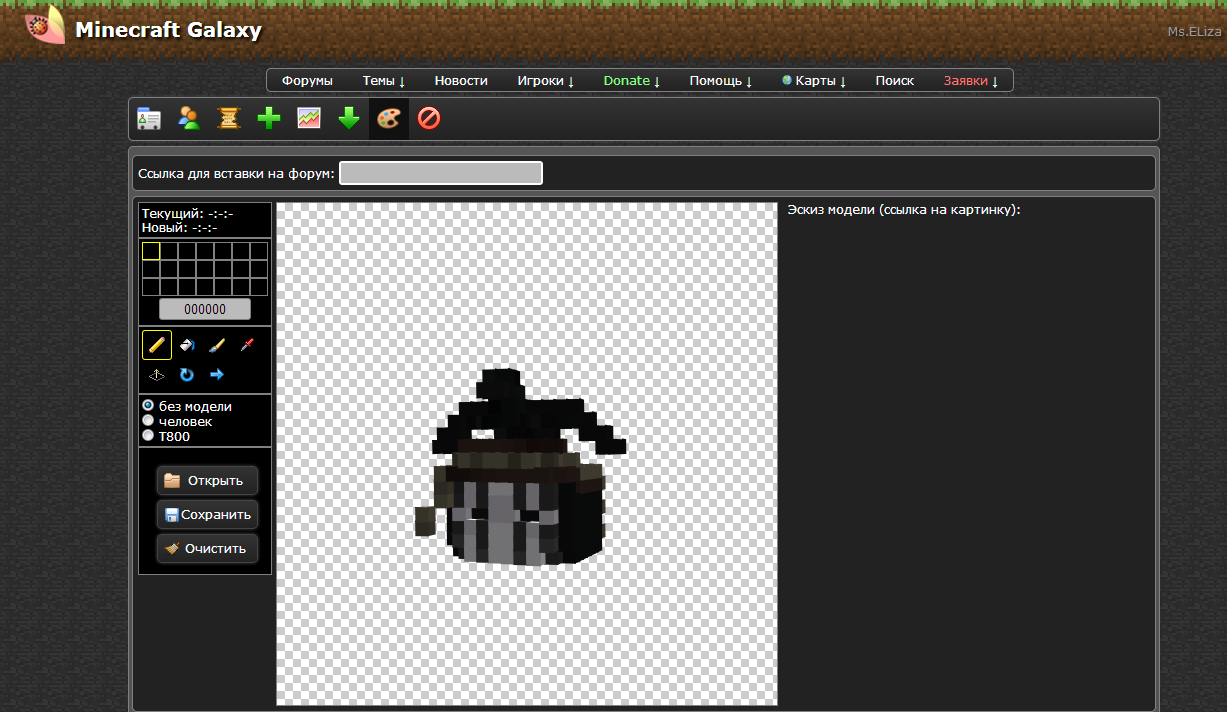Image resolution: width=1227 pixels, height=712 pixels.
Task: Click the 'Текущий: -:-:-' status text
Action: [x=188, y=214]
